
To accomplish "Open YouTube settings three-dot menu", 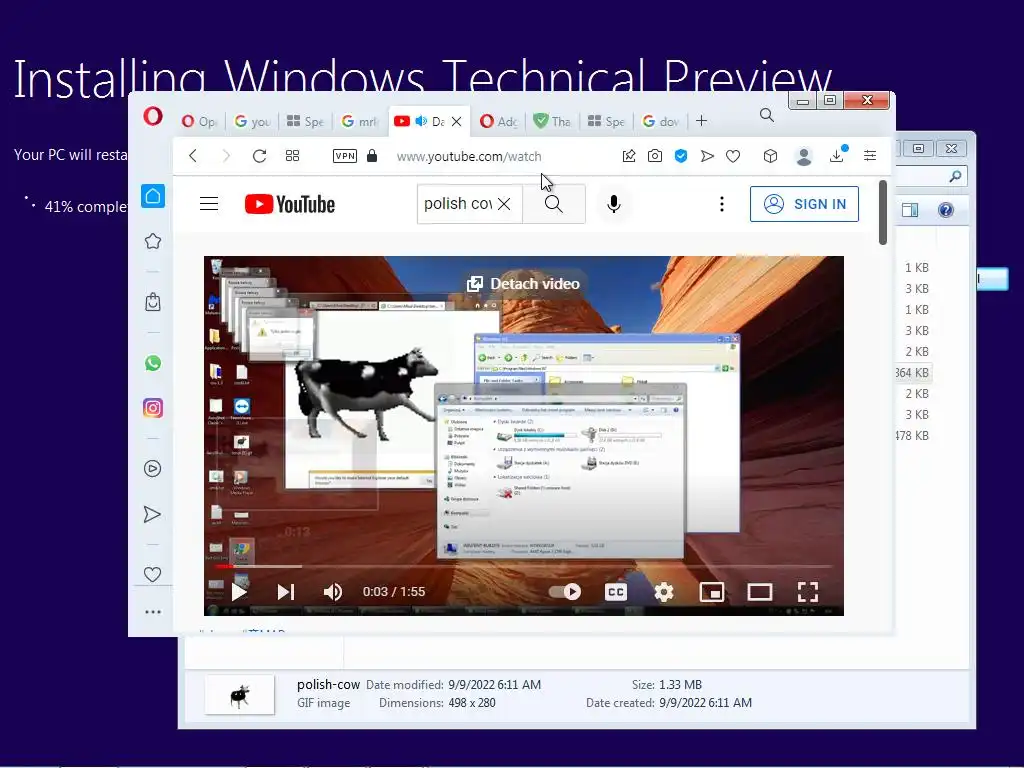I will click(x=722, y=204).
